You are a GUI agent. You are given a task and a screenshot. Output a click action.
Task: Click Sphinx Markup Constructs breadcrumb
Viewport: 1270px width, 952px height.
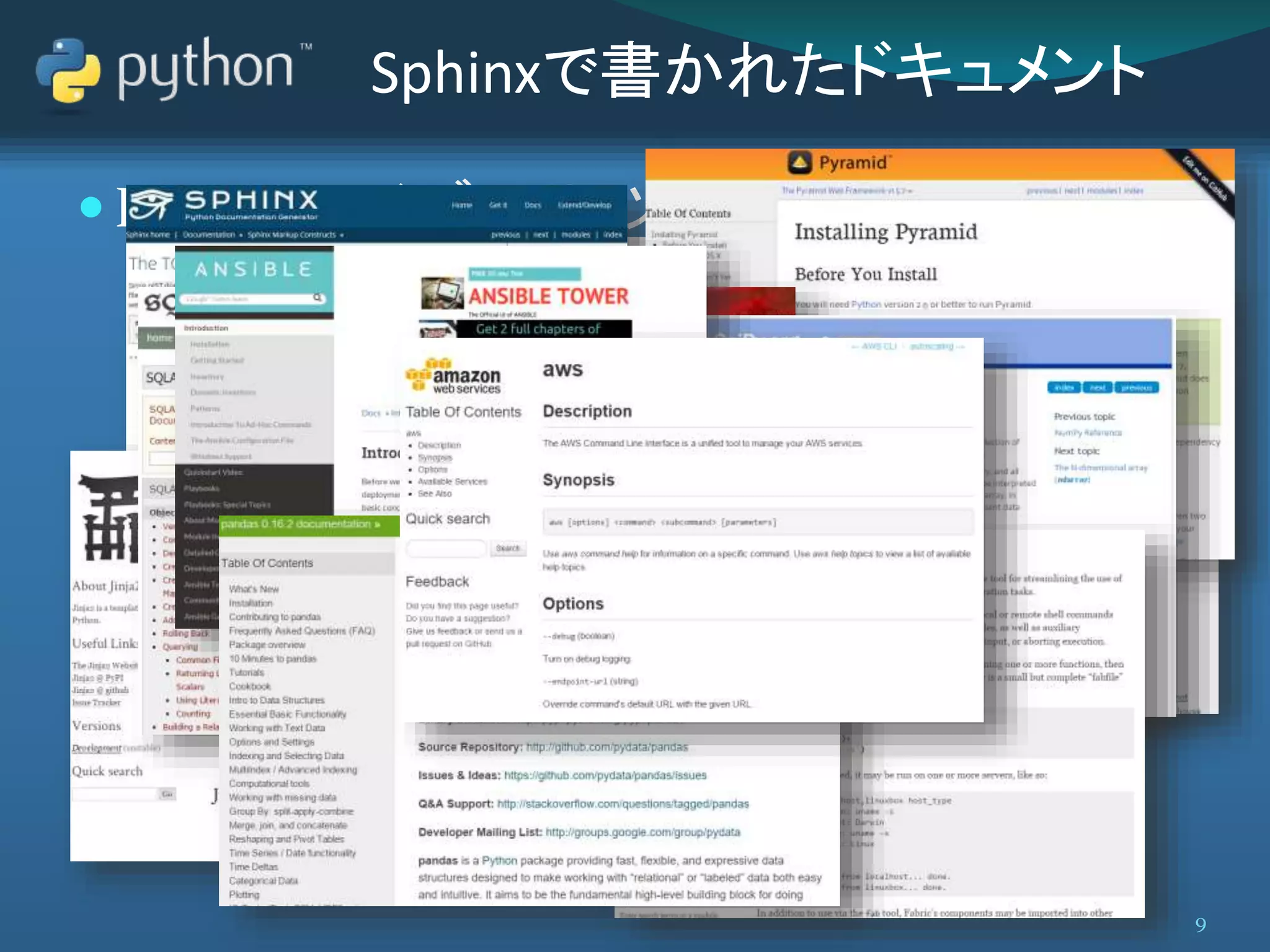(x=291, y=235)
